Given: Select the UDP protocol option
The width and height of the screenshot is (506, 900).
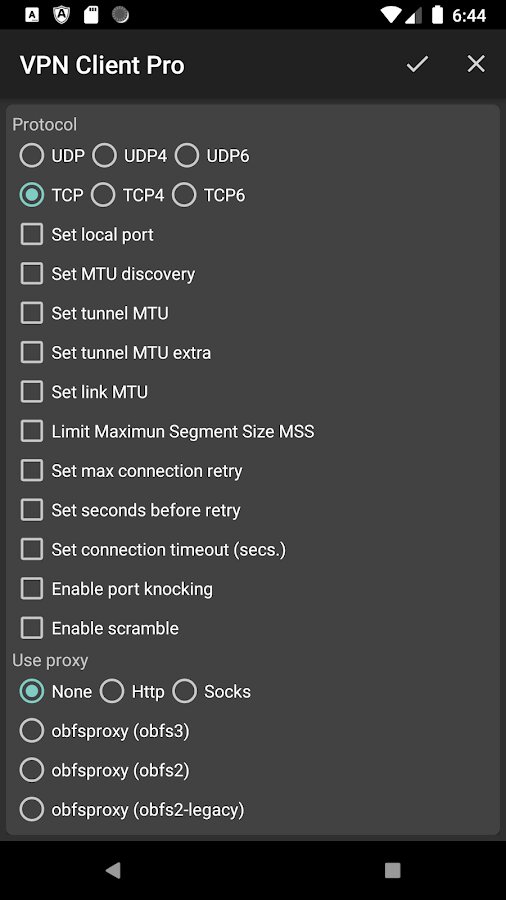Looking at the screenshot, I should coord(52,156).
